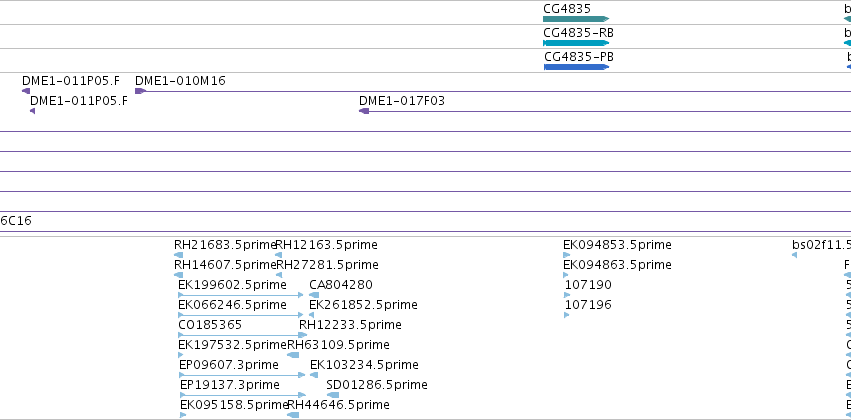Click the DME1-017F03 clone arrowhead
The width and height of the screenshot is (851, 420).
coord(364,111)
